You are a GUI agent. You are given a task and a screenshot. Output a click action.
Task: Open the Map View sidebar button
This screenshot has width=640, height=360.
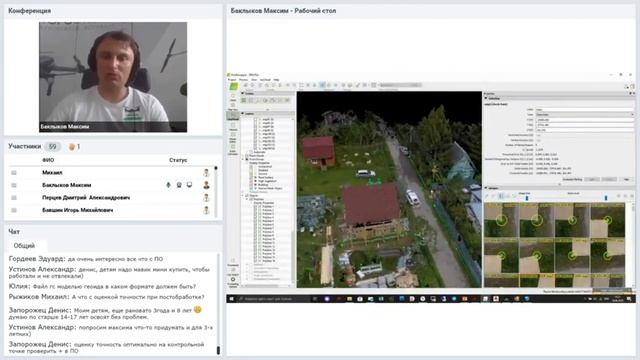pyautogui.click(x=233, y=106)
